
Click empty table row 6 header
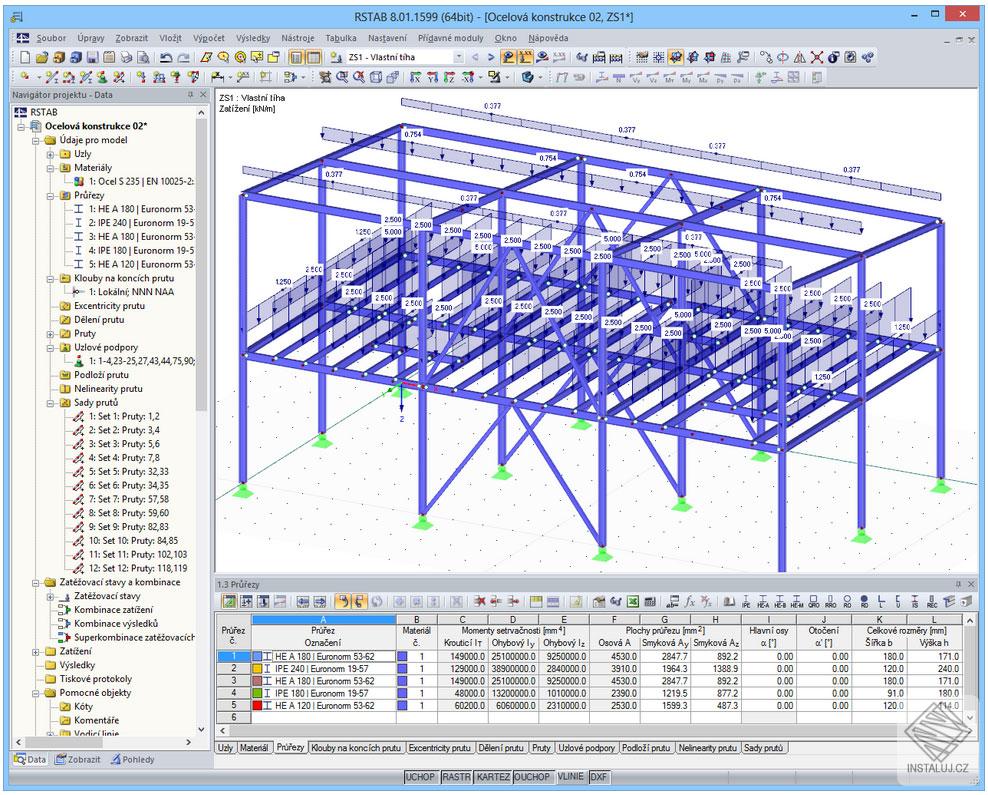[x=233, y=718]
